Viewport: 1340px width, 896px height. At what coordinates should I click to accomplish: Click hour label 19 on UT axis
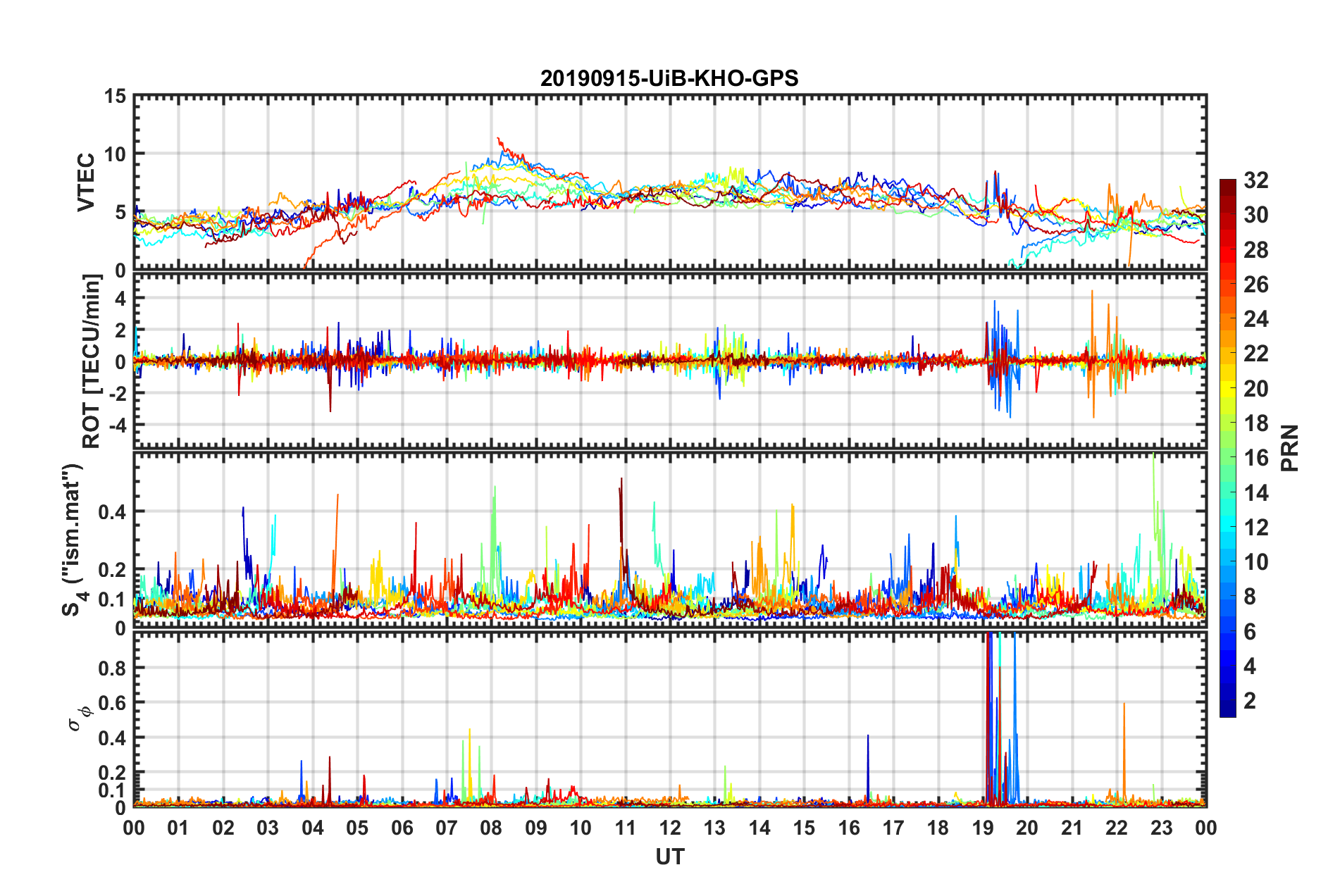pyautogui.click(x=983, y=828)
